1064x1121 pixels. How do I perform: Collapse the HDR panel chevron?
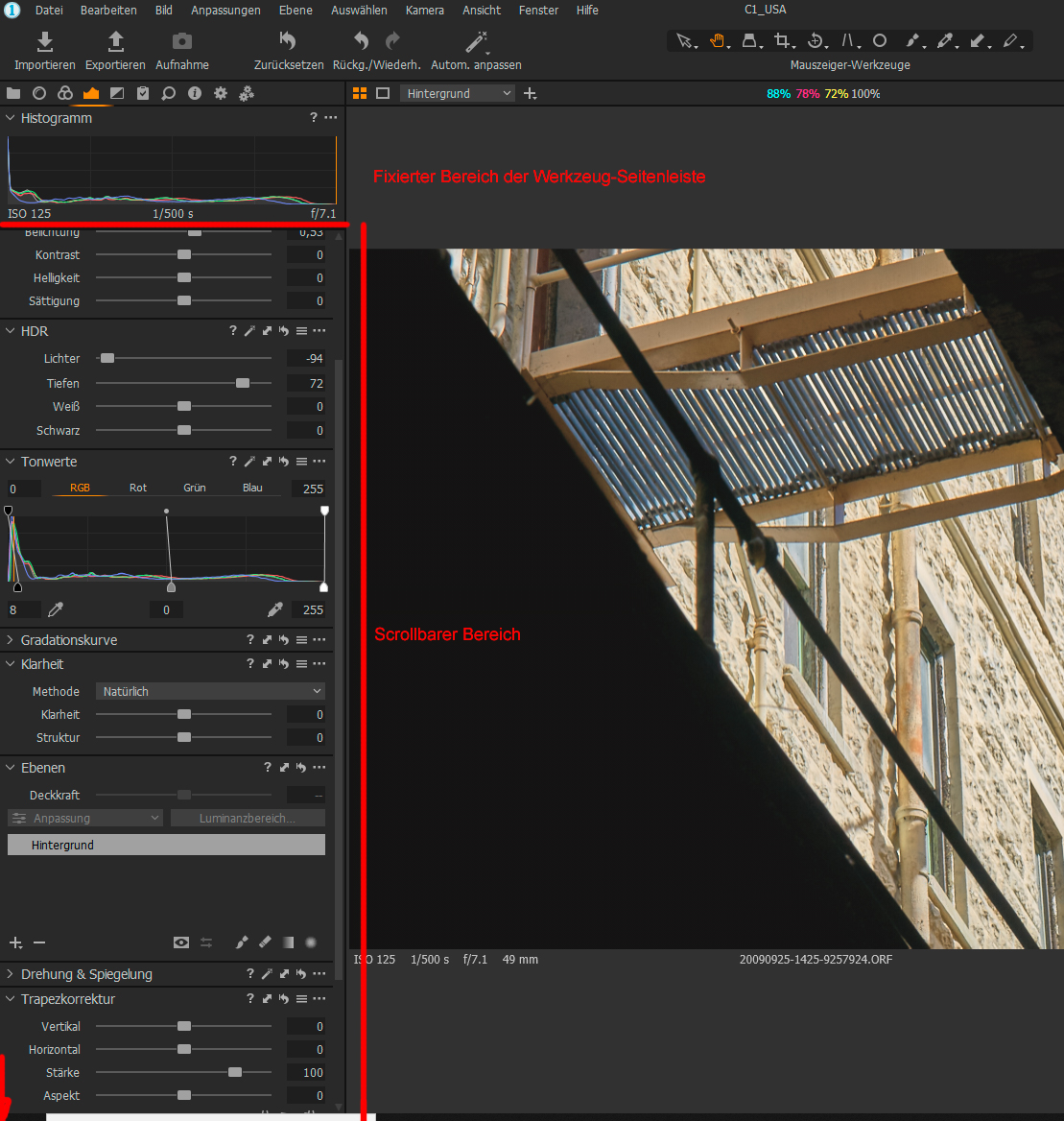(x=10, y=331)
